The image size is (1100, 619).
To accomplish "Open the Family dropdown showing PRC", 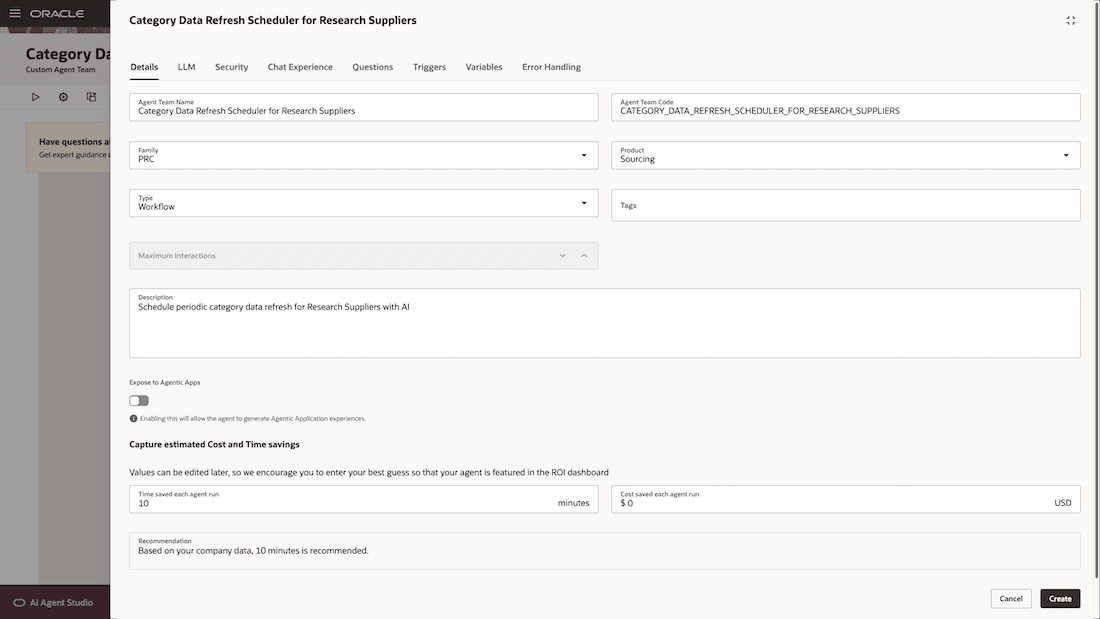I will pos(584,155).
